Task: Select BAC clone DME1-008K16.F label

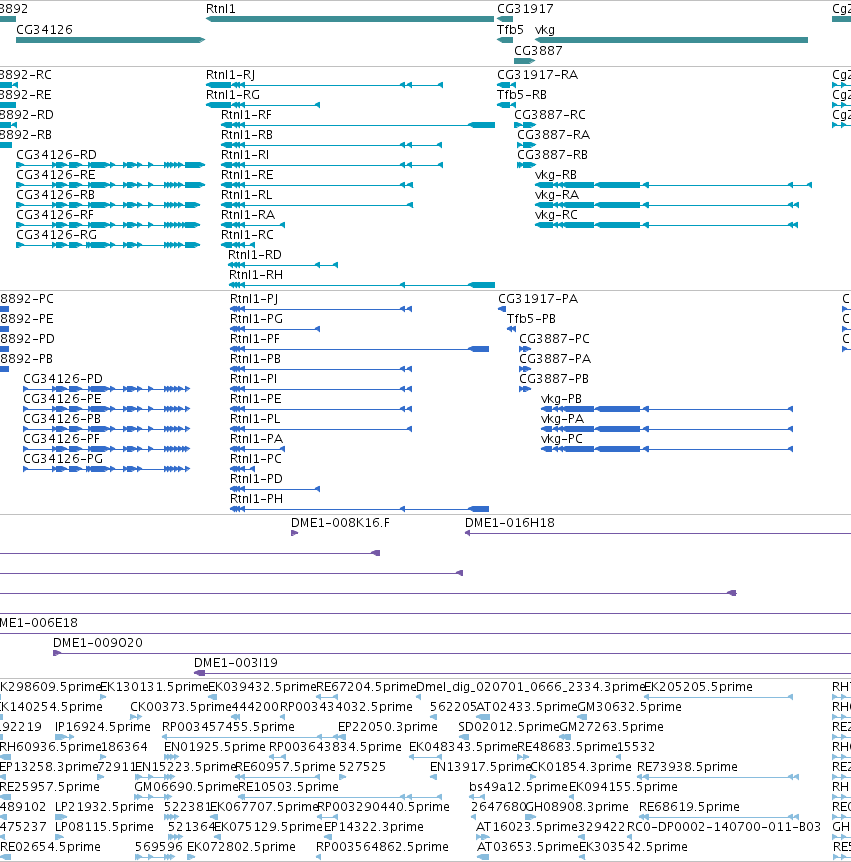Action: coord(340,523)
